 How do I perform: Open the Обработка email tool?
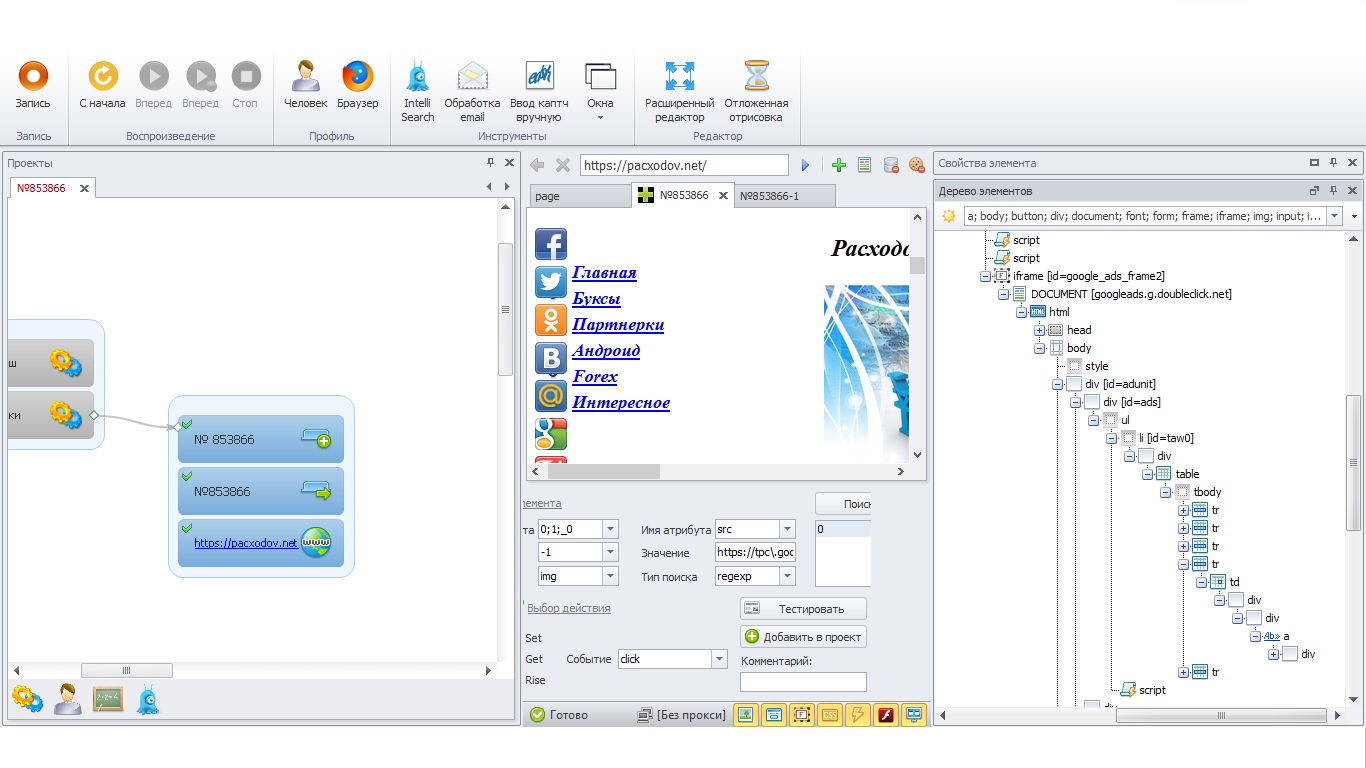(472, 91)
